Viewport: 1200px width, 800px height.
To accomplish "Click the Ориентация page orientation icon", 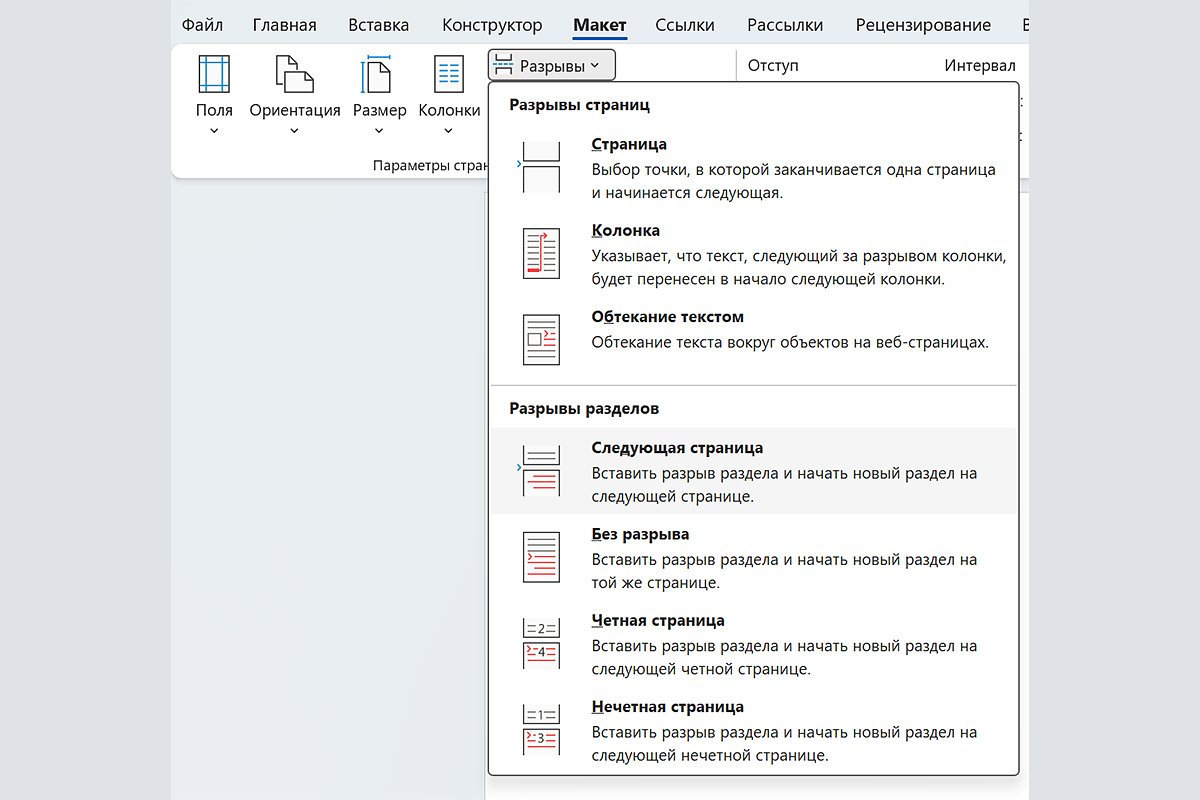I will (294, 75).
